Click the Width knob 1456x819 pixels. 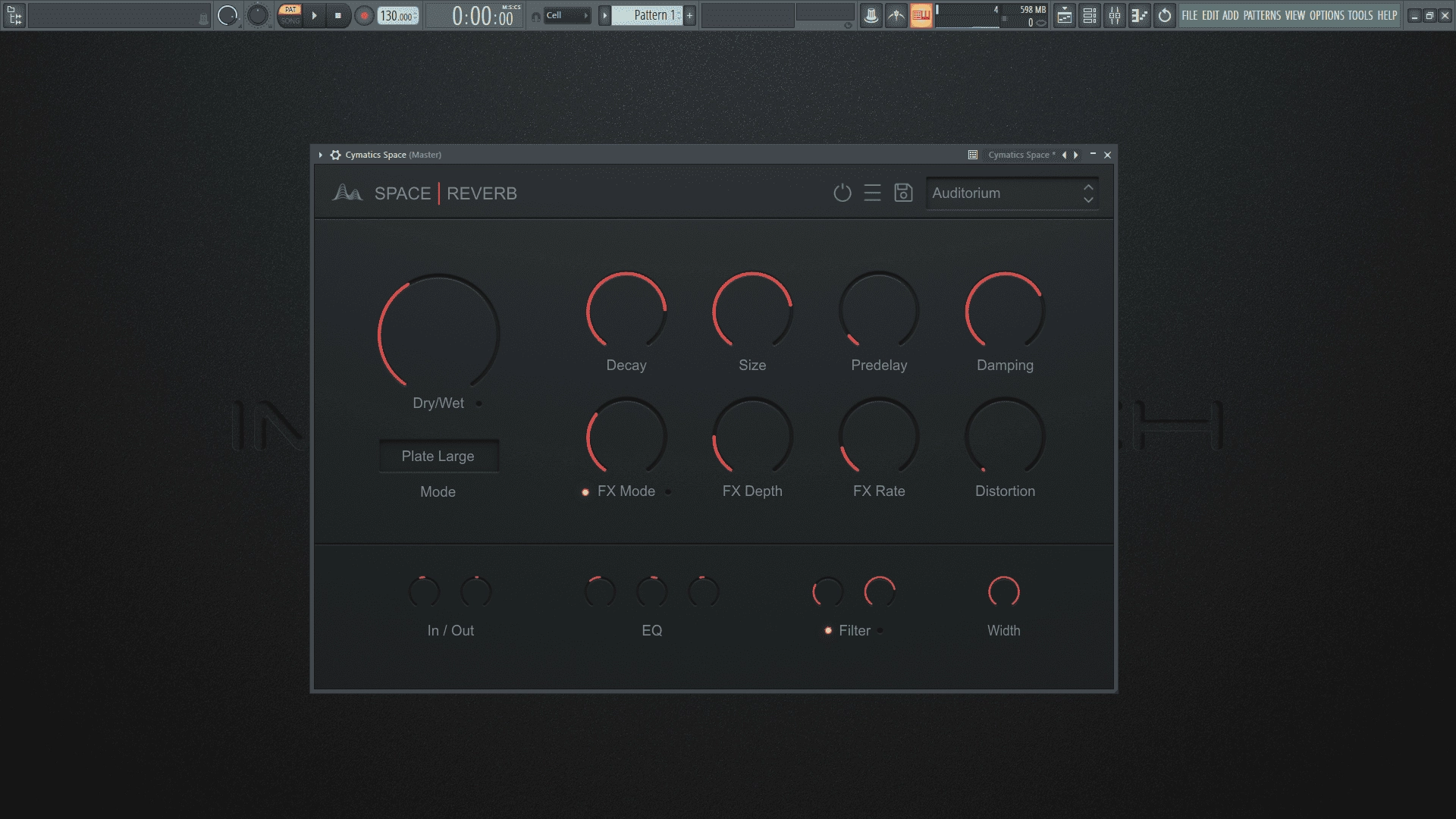point(1004,591)
